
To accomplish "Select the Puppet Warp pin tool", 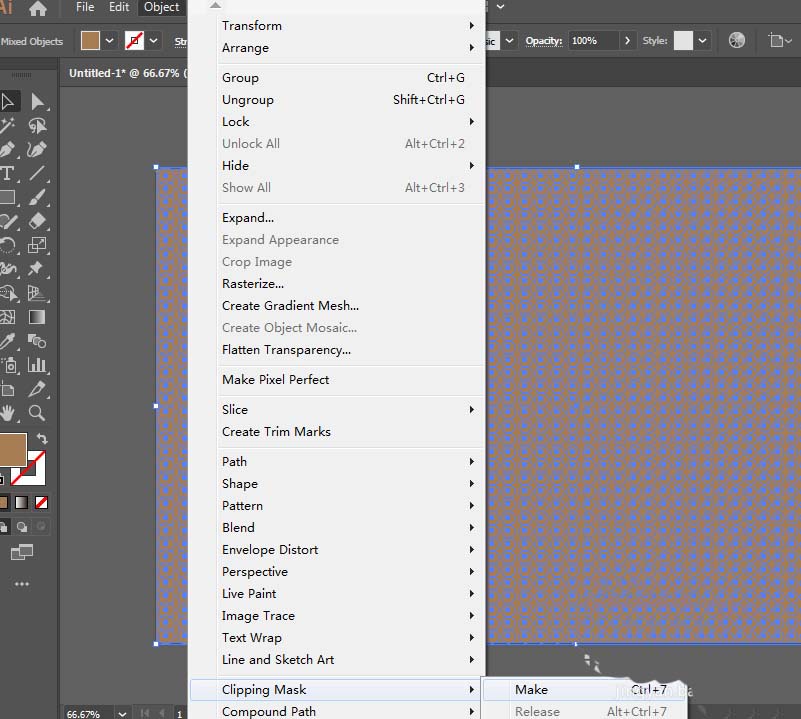I will tap(37, 269).
